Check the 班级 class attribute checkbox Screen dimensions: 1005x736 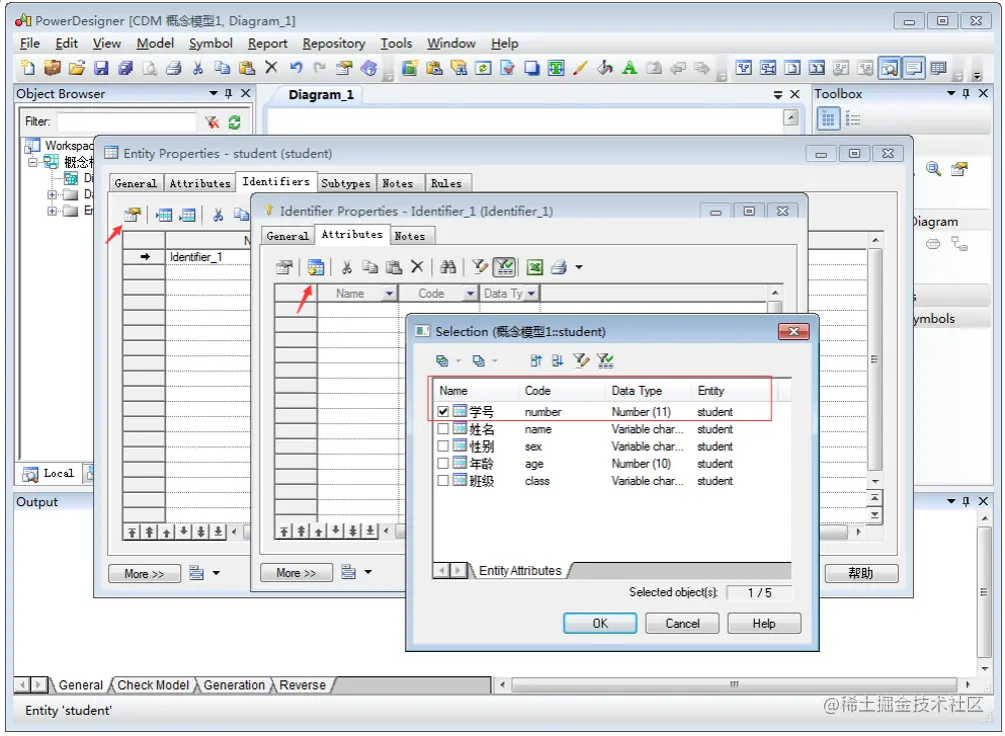[443, 481]
